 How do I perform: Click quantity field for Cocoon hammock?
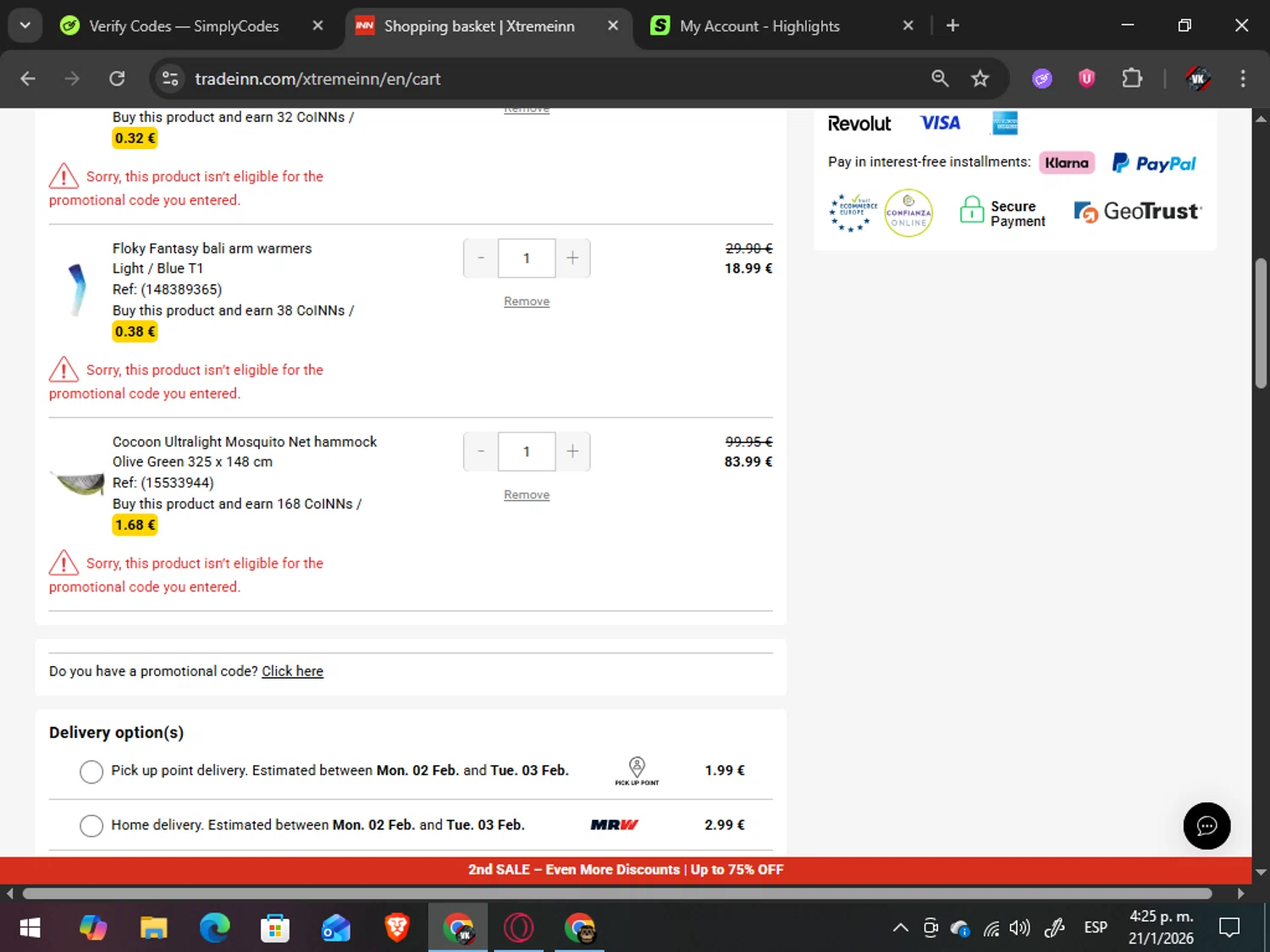pyautogui.click(x=527, y=451)
